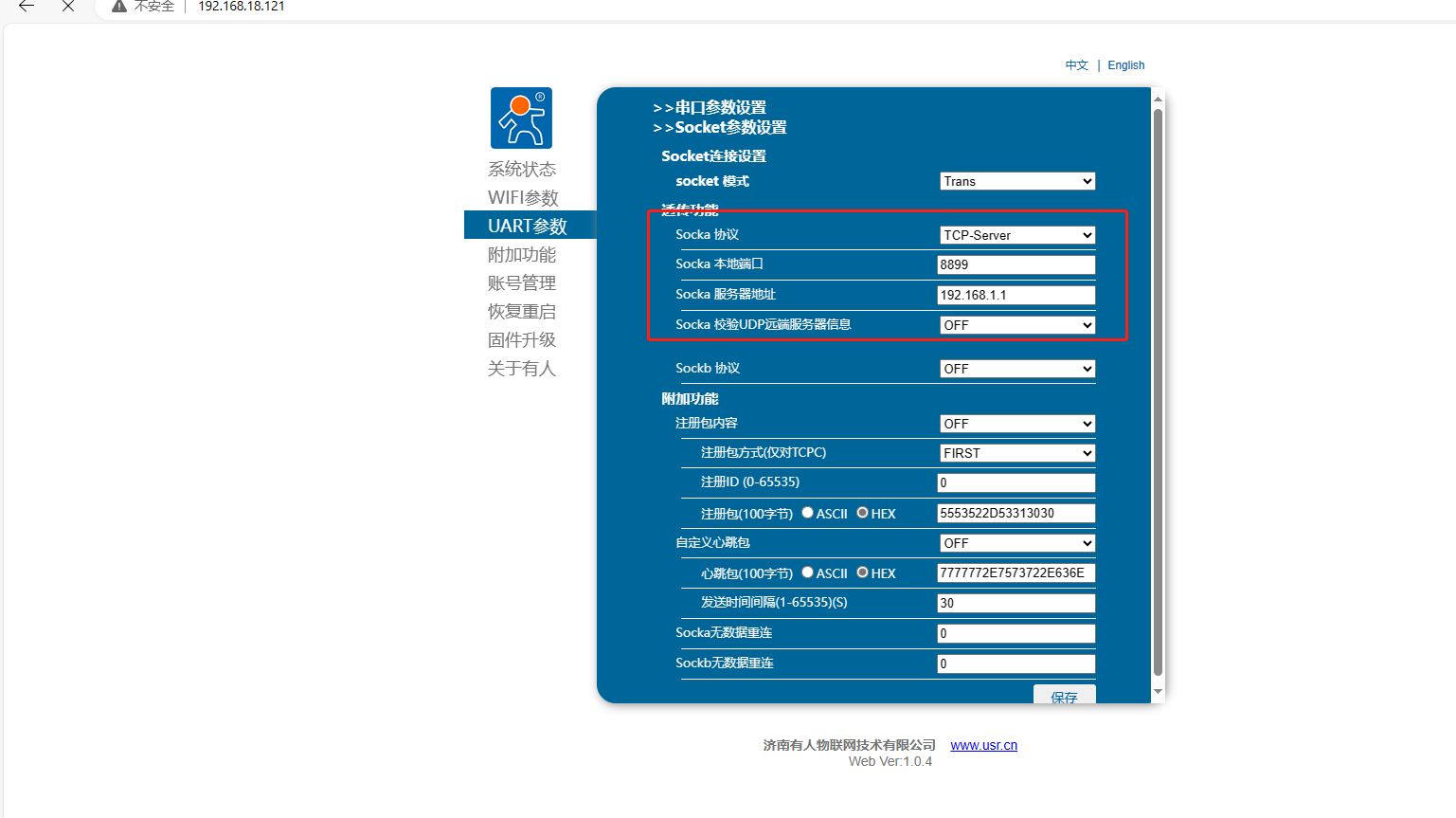Viewport: 1456px width, 818px height.
Task: Open WIFI参数 in the sidebar
Action: point(523,197)
